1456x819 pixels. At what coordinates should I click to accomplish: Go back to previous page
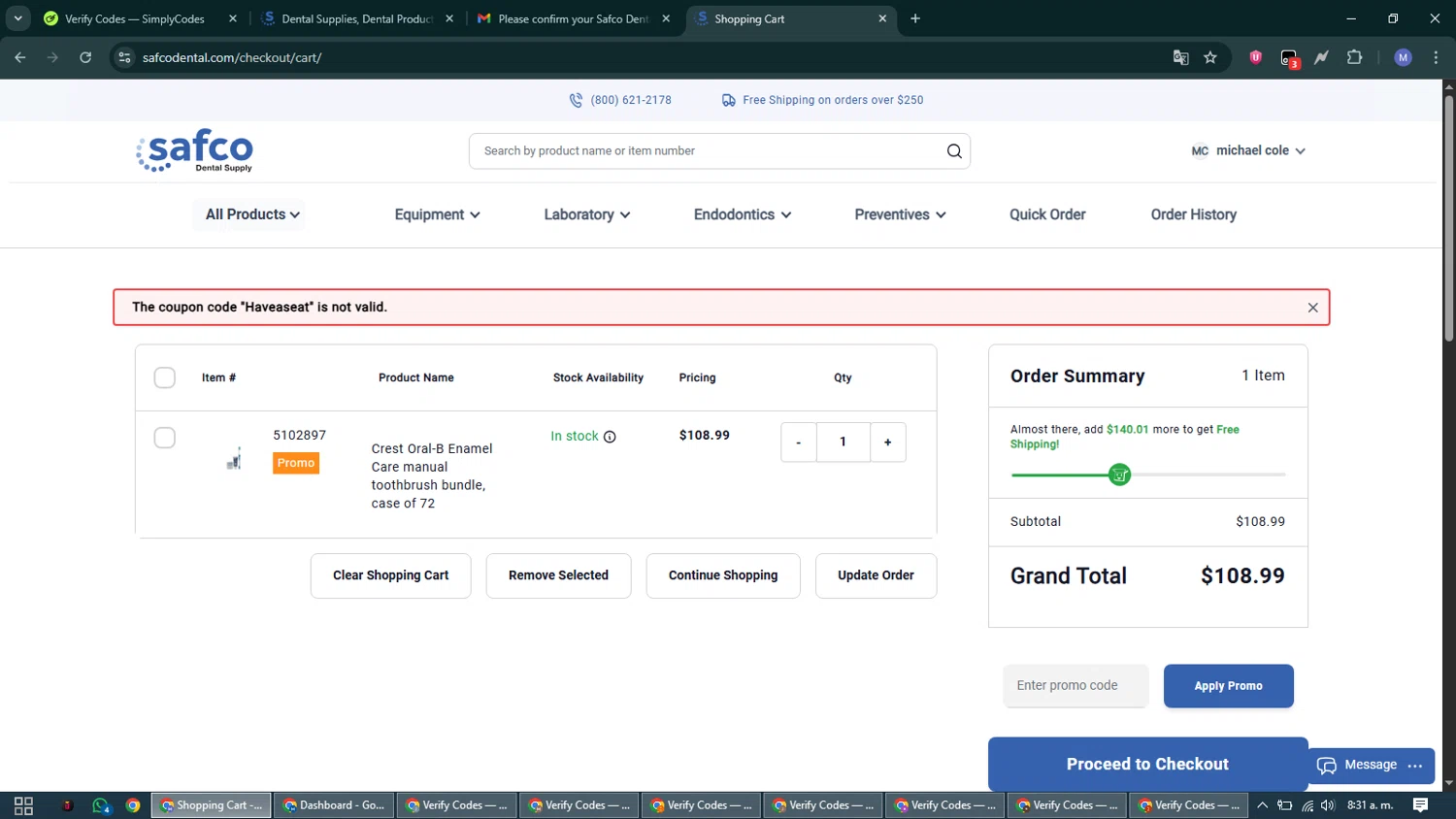(20, 57)
